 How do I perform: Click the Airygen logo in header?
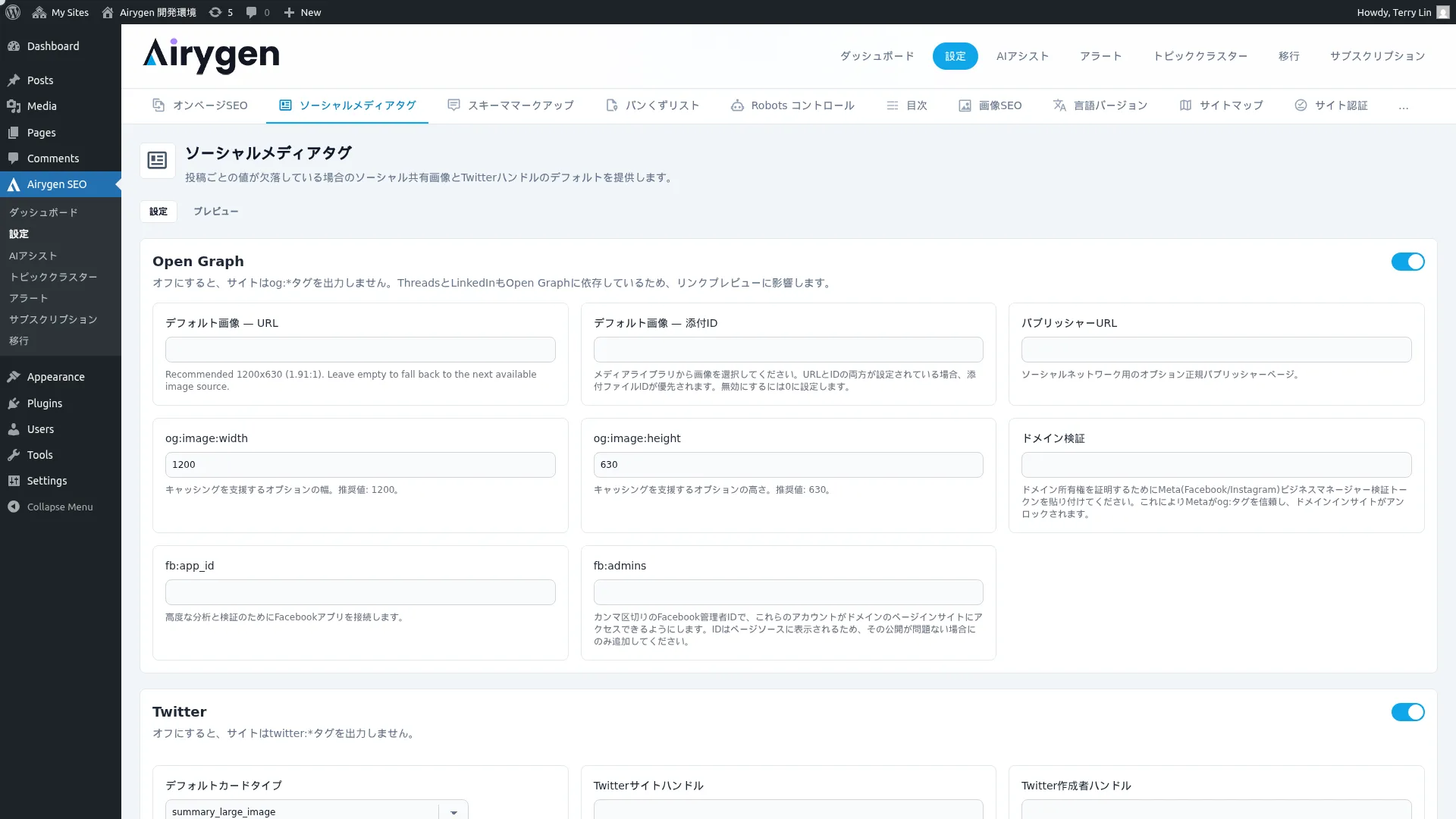point(211,55)
